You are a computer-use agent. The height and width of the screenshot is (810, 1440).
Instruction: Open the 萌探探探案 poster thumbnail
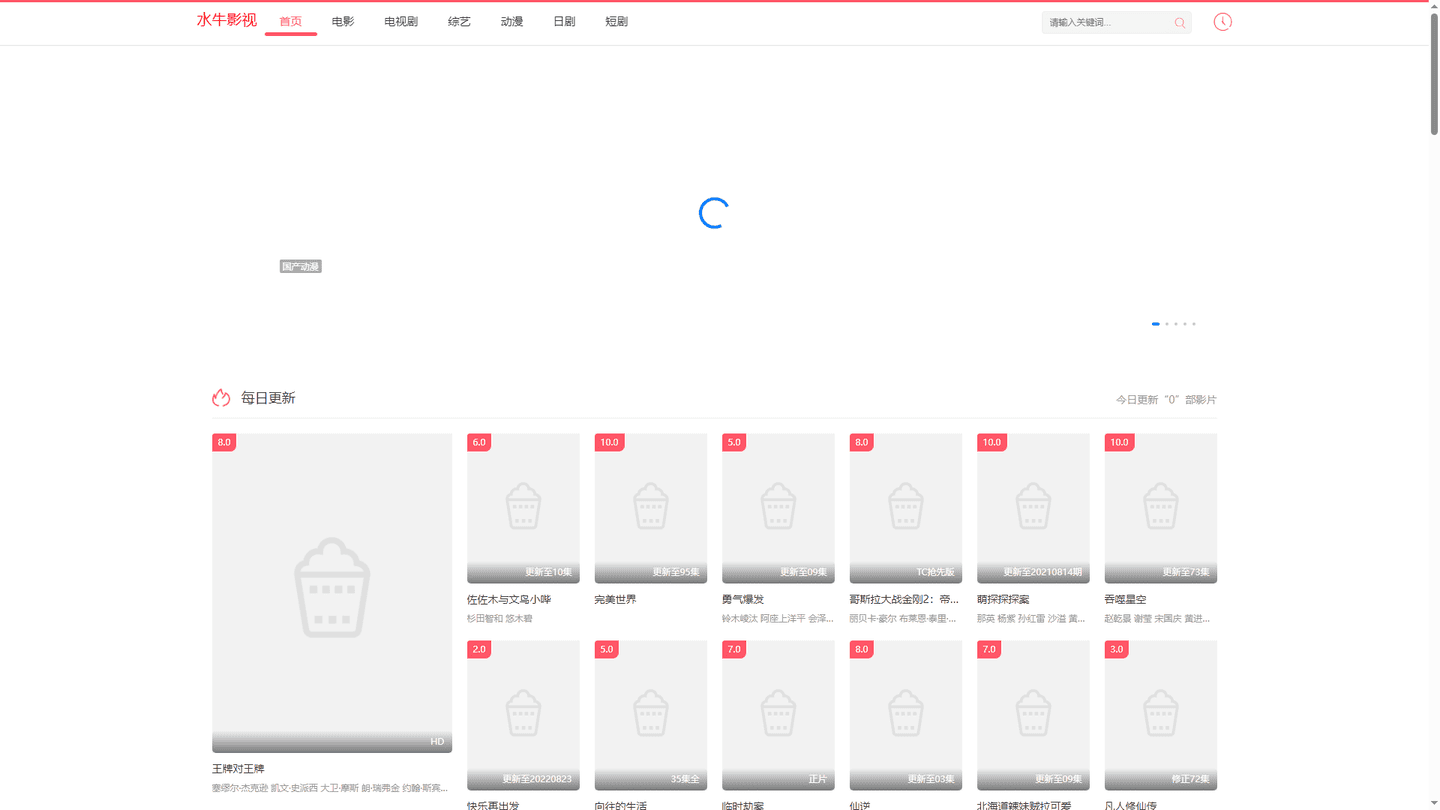[x=1033, y=508]
